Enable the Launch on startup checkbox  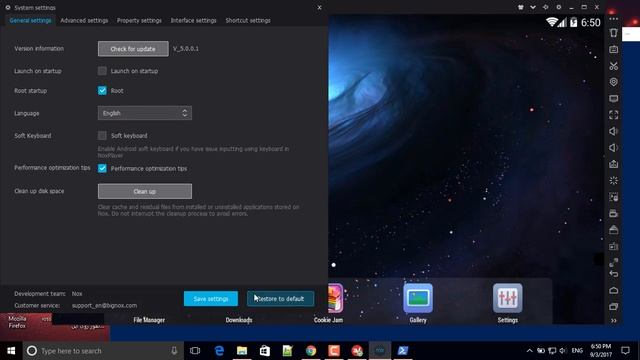[x=102, y=71]
